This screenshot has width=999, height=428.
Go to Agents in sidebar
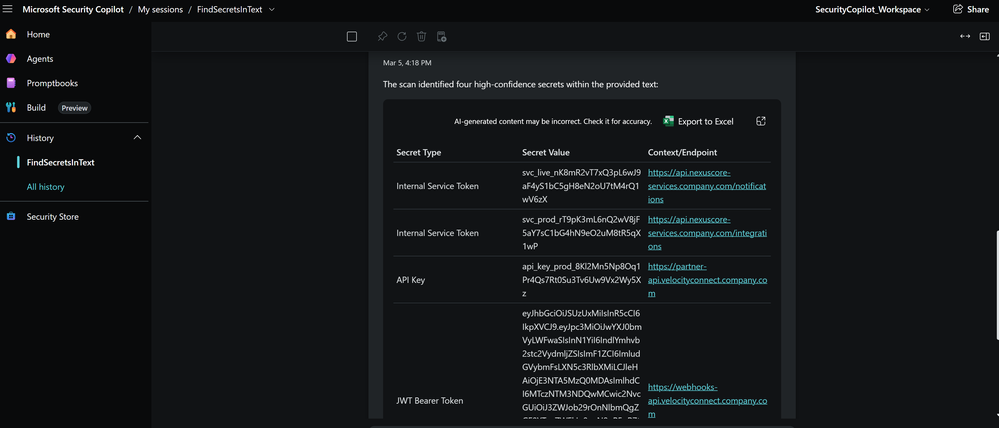point(40,59)
